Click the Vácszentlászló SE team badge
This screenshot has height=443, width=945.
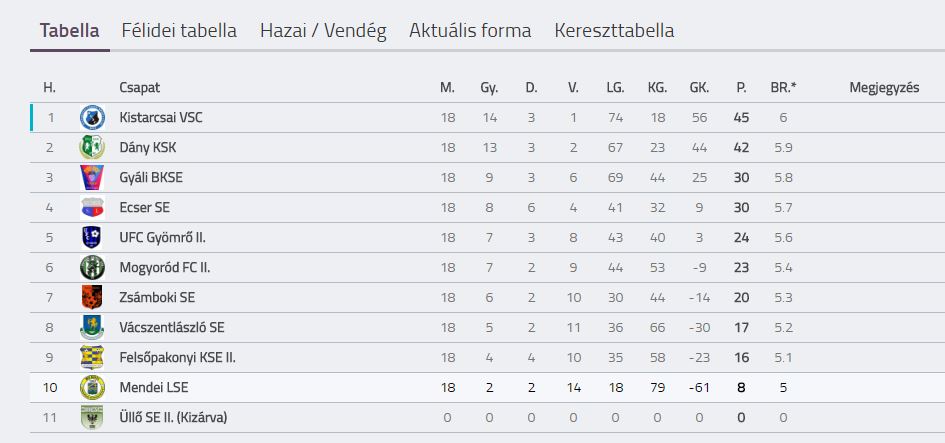(92, 328)
